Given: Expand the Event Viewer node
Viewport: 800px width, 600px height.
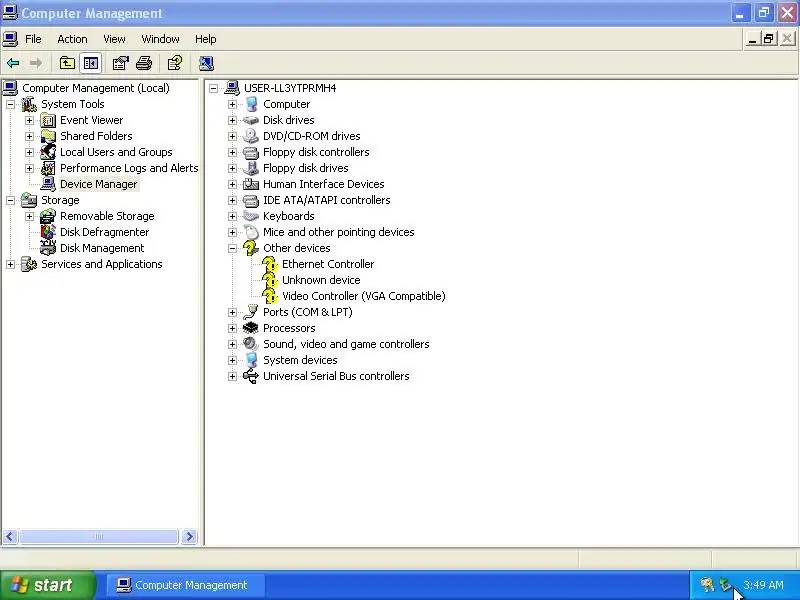Looking at the screenshot, I should coord(30,120).
